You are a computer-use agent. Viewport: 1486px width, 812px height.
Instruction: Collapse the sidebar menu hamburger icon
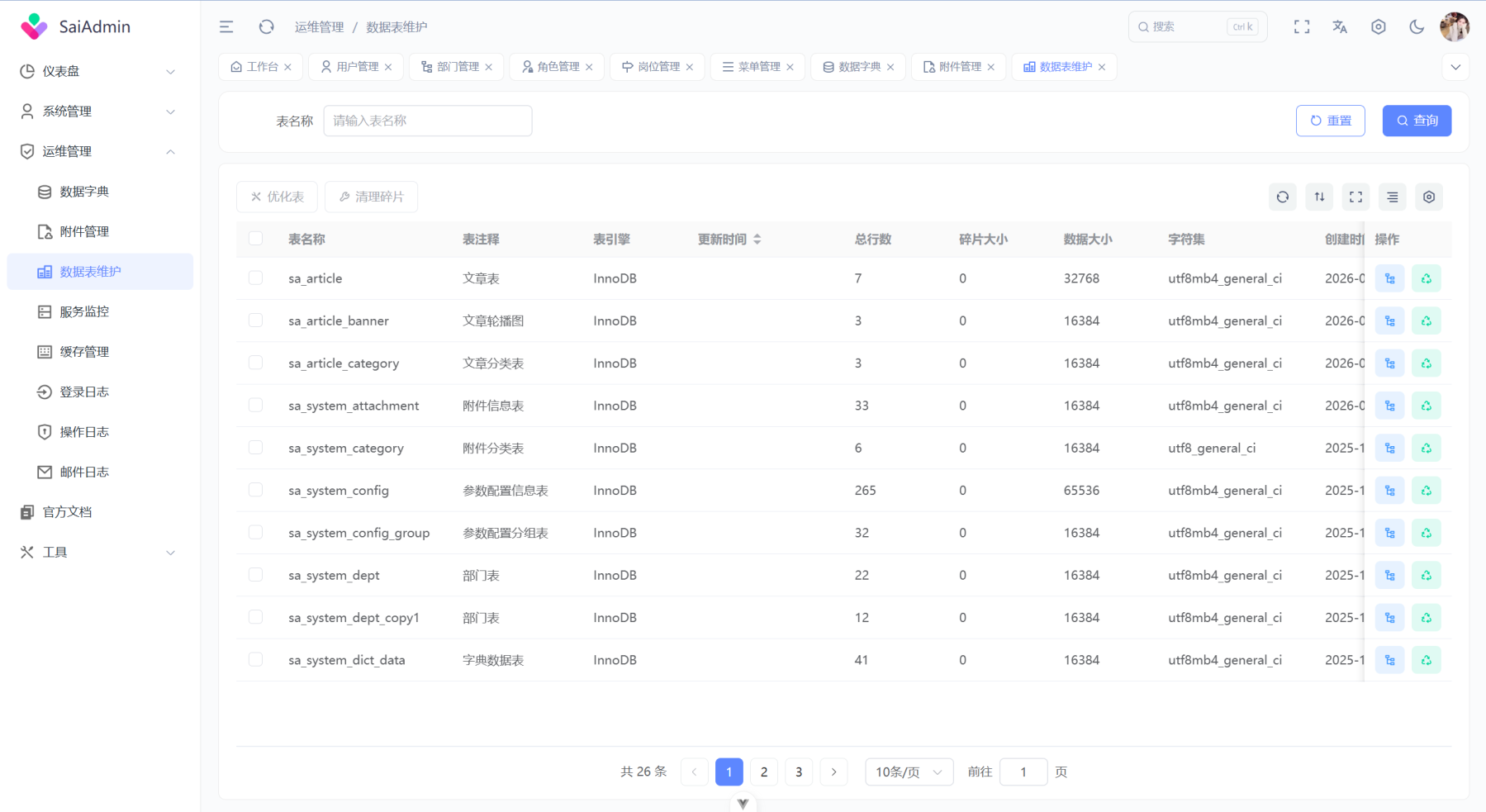click(x=226, y=27)
